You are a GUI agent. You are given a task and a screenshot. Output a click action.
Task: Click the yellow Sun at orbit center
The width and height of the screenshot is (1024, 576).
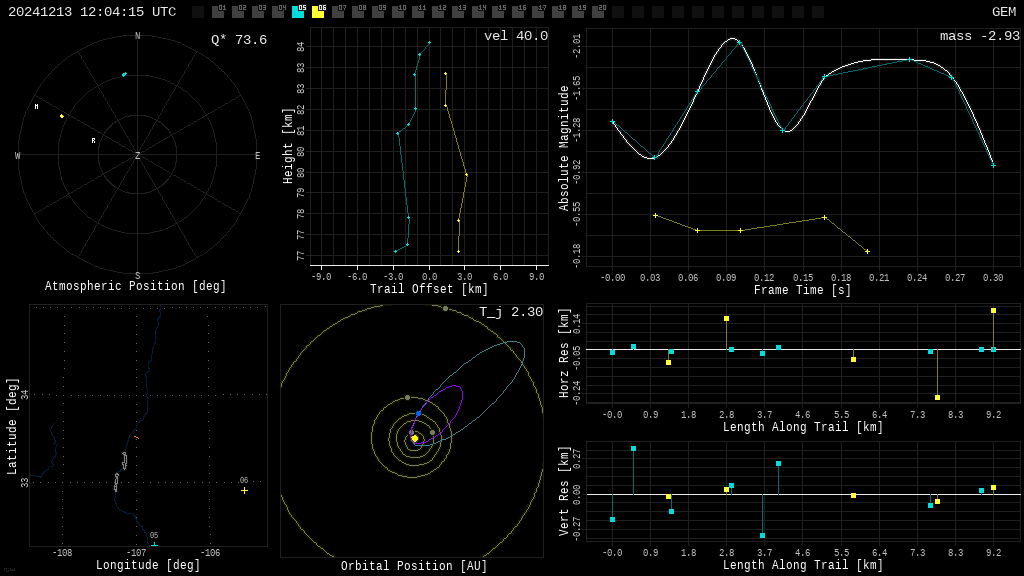(415, 438)
